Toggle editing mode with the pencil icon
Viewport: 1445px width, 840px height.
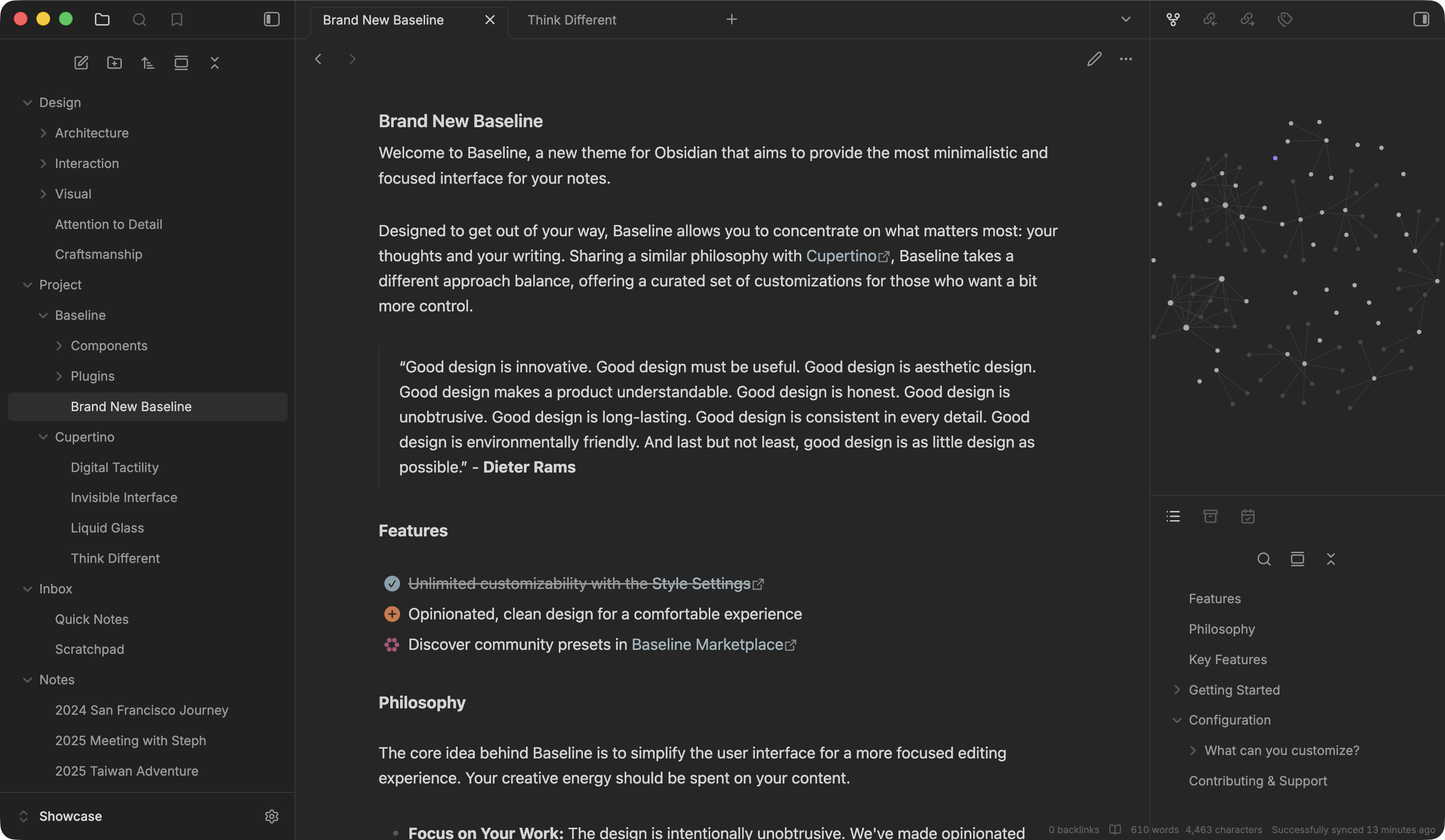click(1095, 59)
